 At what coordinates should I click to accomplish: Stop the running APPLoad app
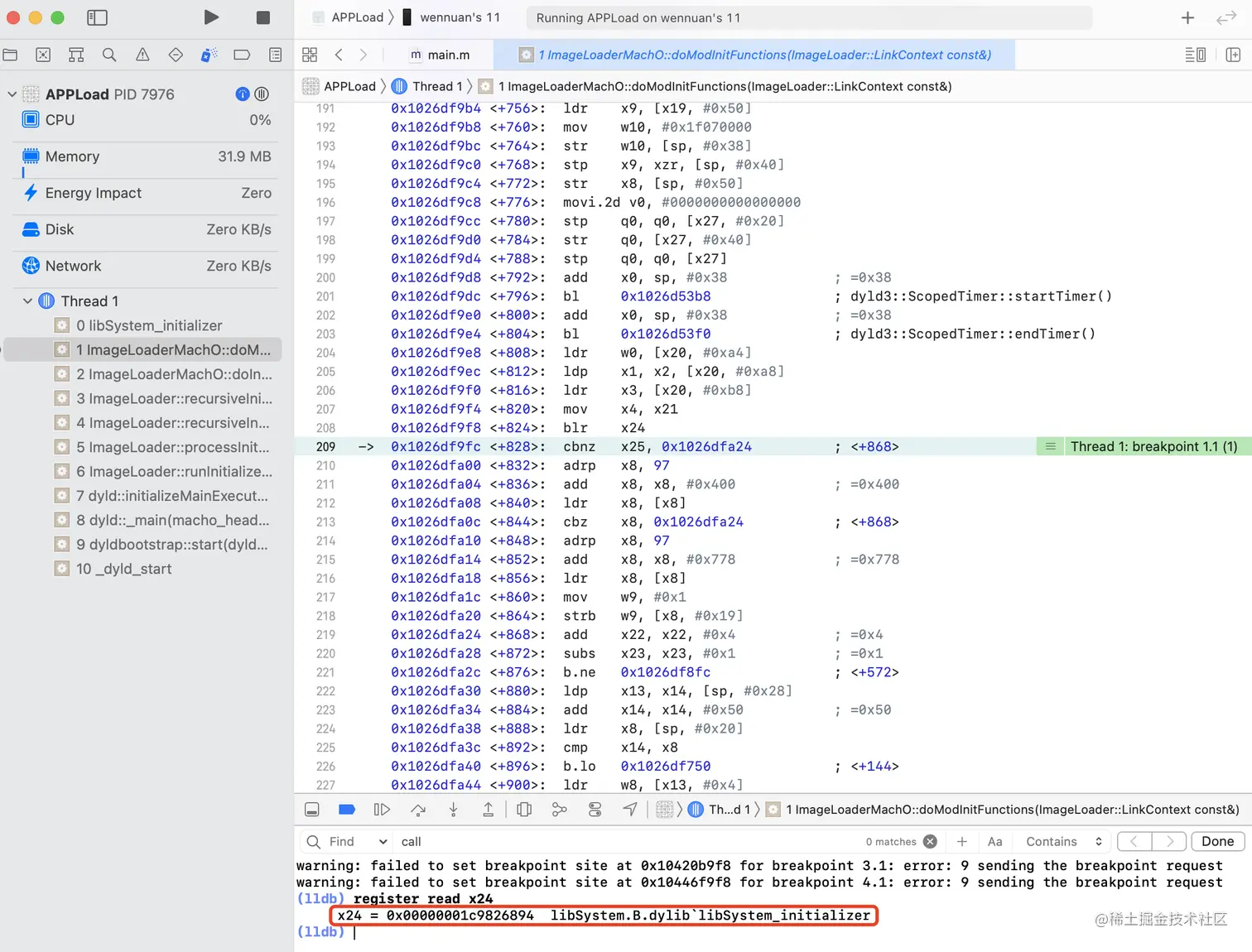[262, 17]
